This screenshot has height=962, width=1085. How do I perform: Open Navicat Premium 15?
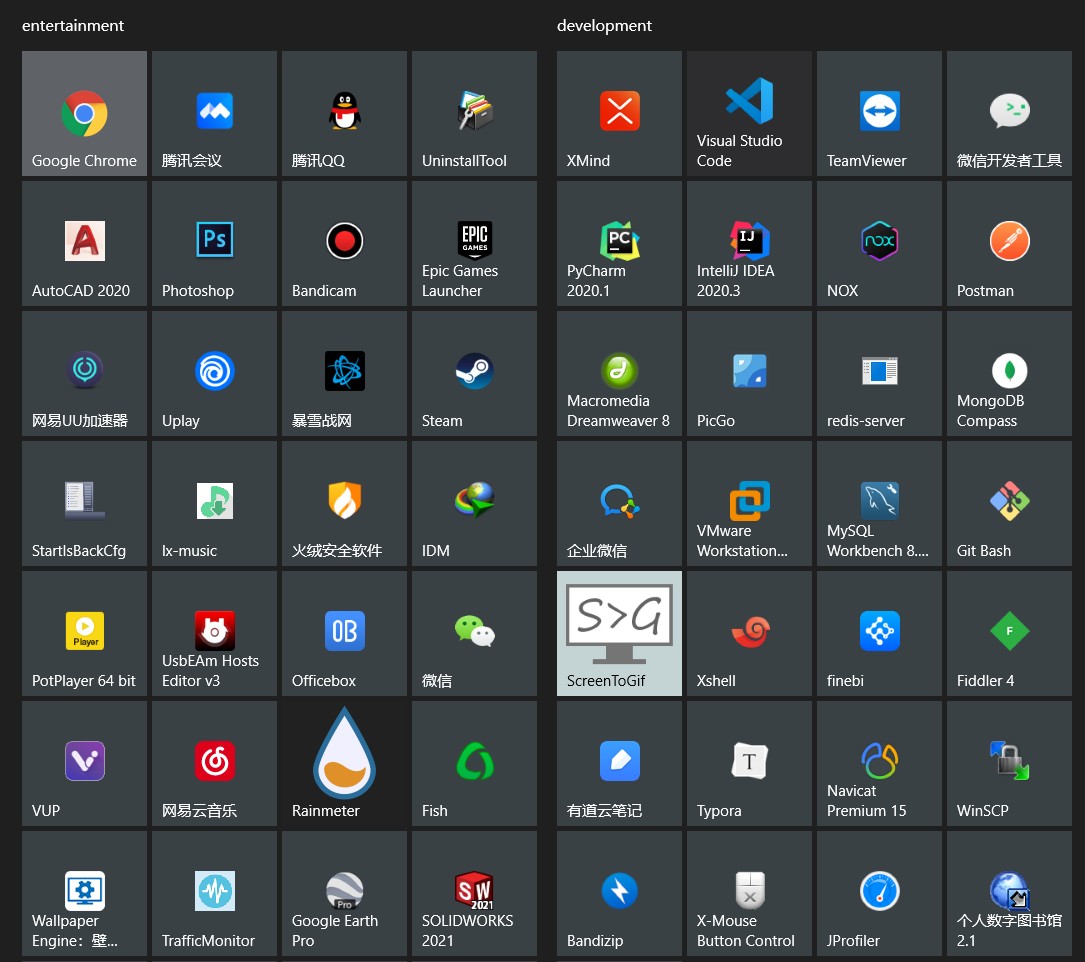879,763
